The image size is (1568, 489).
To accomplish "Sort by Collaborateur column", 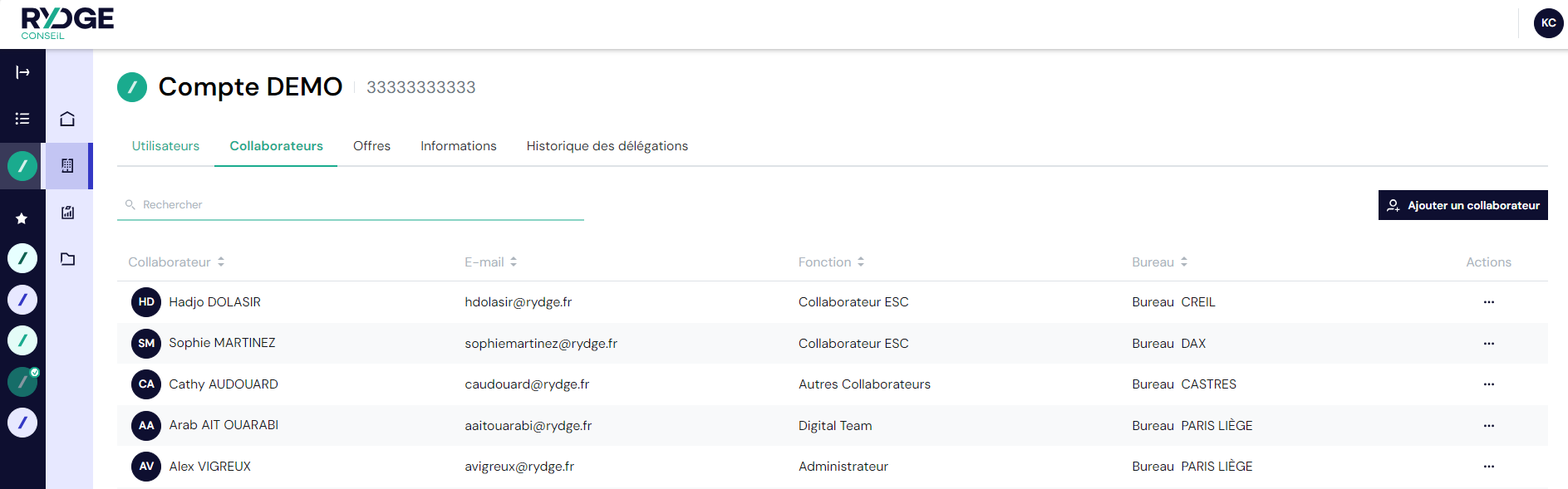I will 221,262.
